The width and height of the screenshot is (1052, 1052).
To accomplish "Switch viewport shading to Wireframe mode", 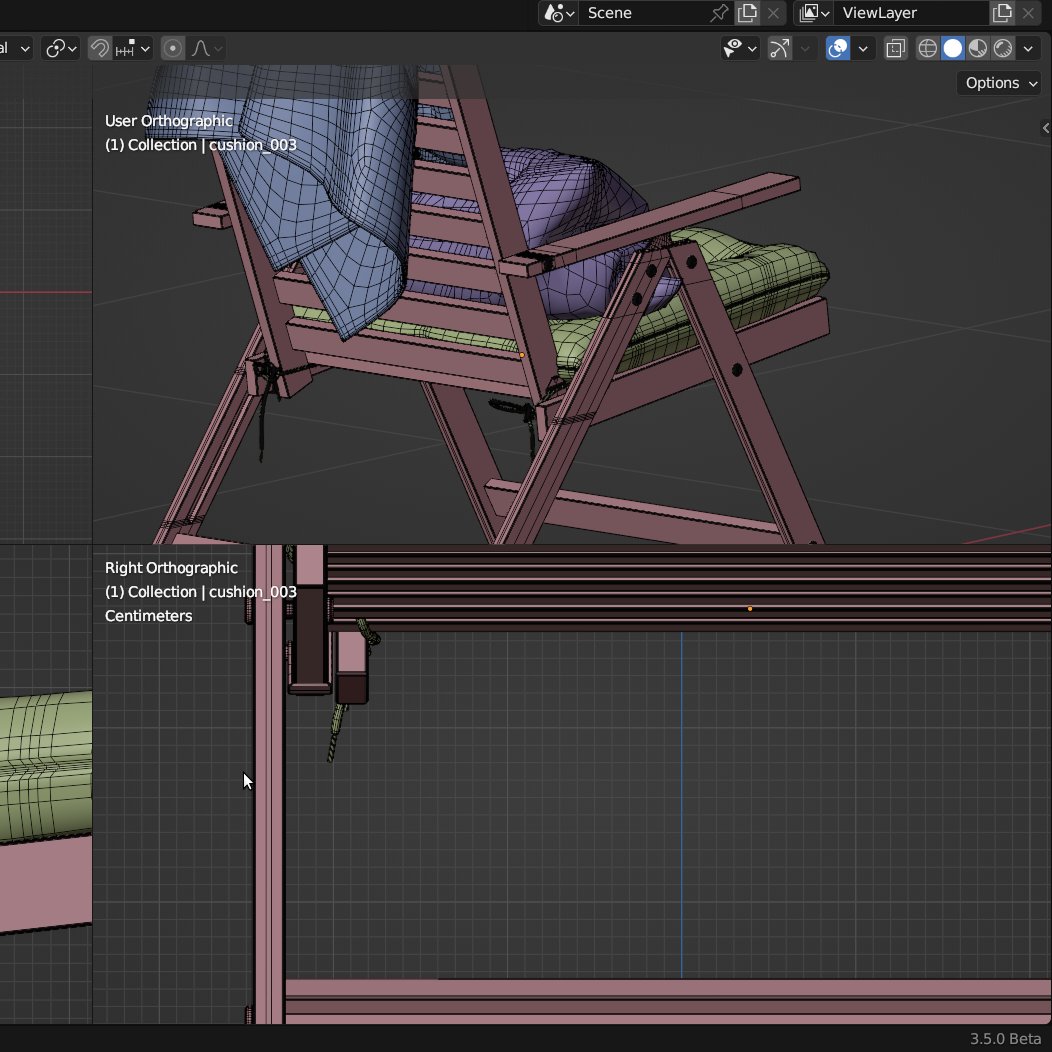I will click(927, 47).
